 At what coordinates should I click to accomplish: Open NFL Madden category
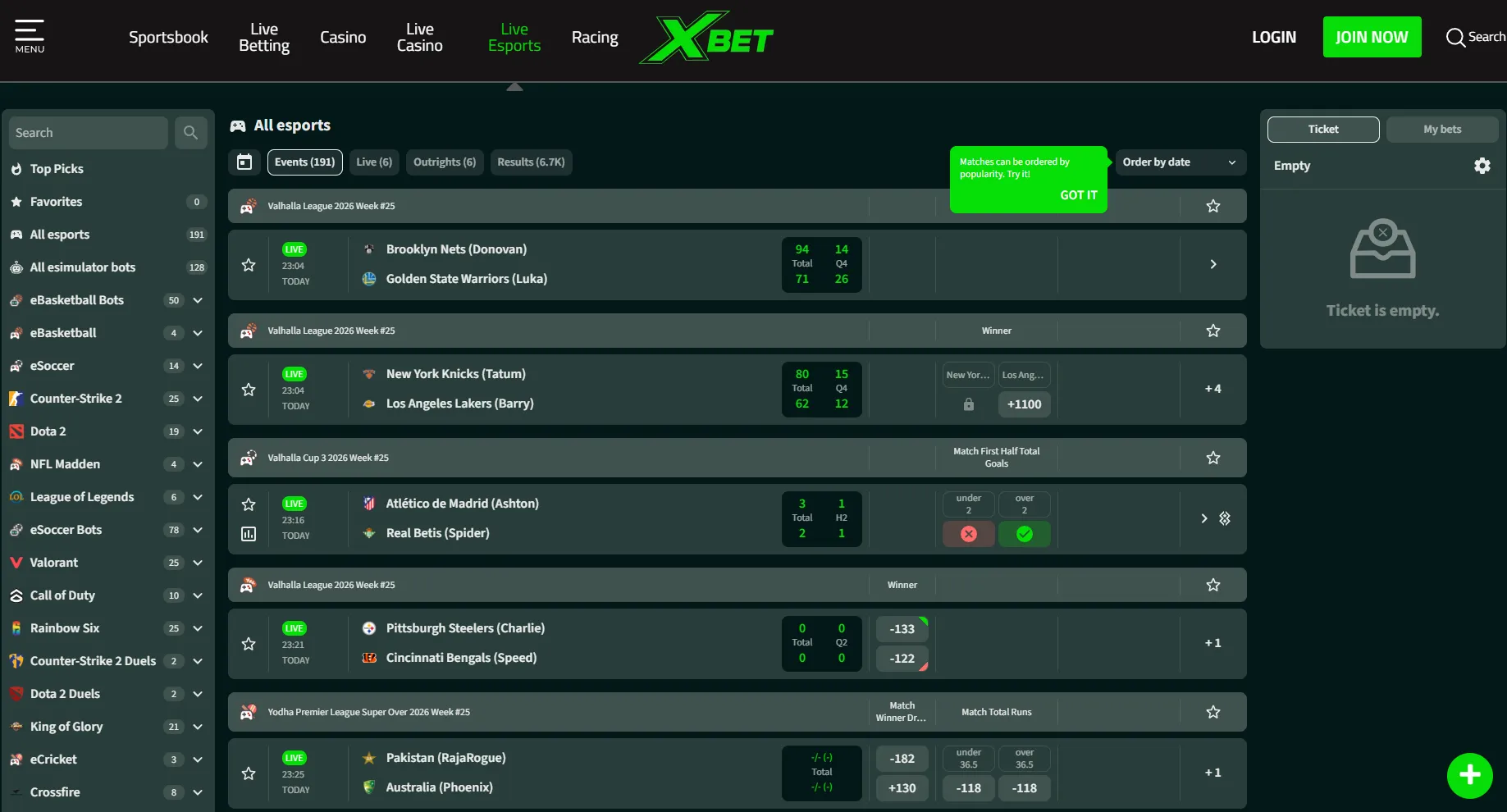(x=107, y=464)
